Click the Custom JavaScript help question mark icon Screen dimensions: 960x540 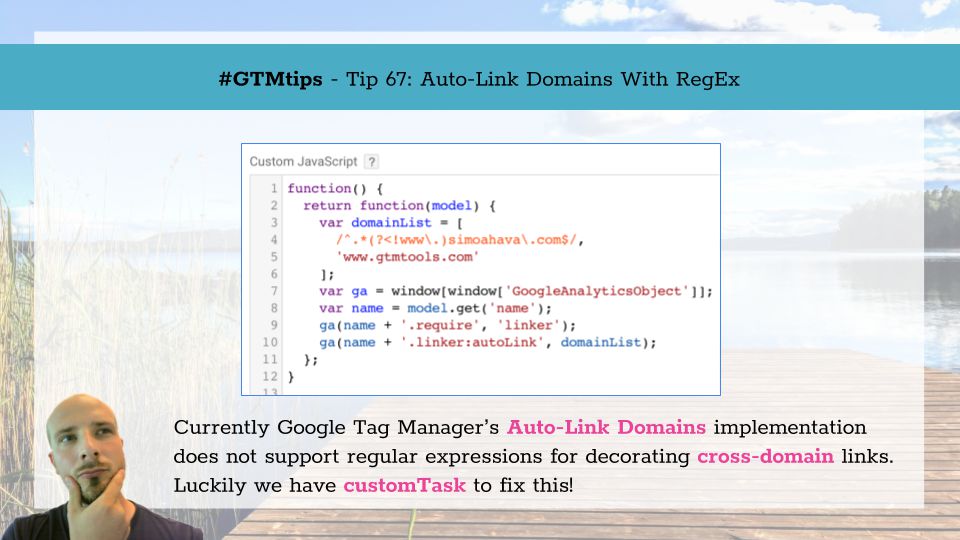pyautogui.click(x=371, y=162)
